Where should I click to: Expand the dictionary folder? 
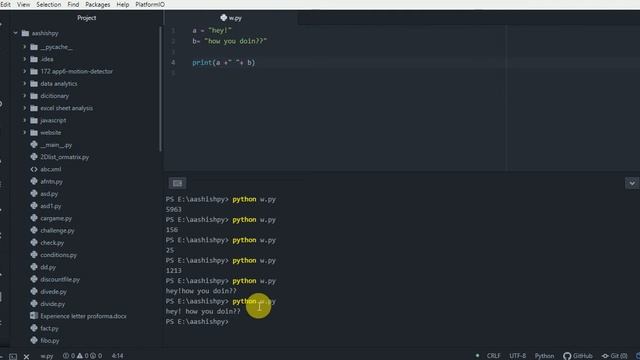click(x=24, y=96)
